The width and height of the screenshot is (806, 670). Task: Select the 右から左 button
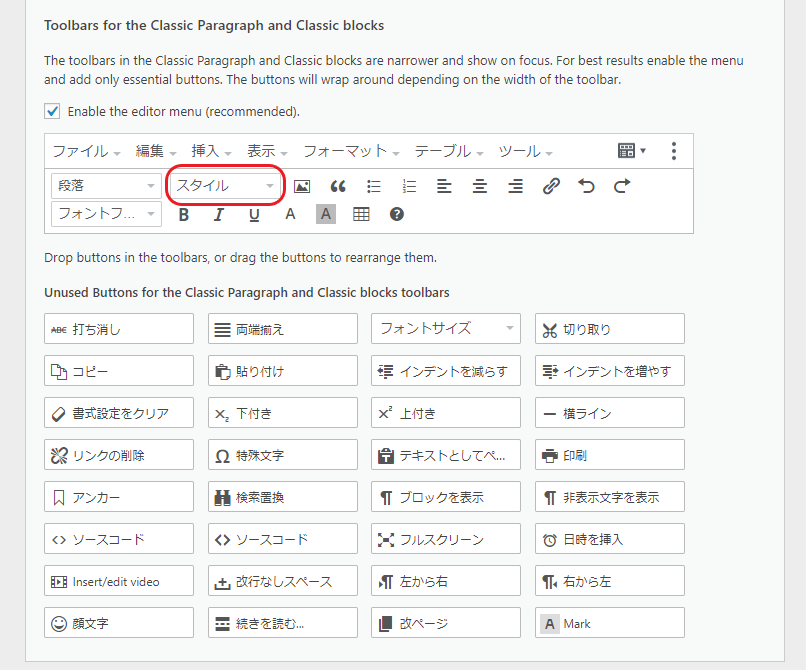[610, 581]
